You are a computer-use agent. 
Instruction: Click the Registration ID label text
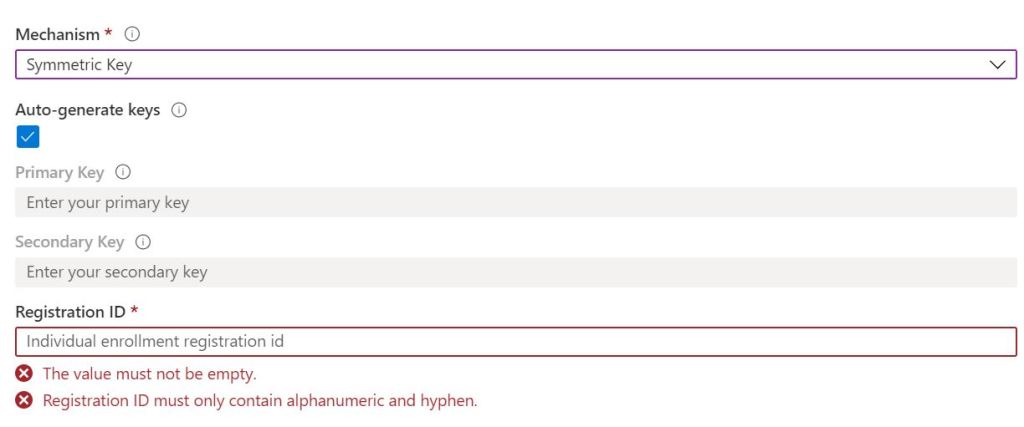70,312
